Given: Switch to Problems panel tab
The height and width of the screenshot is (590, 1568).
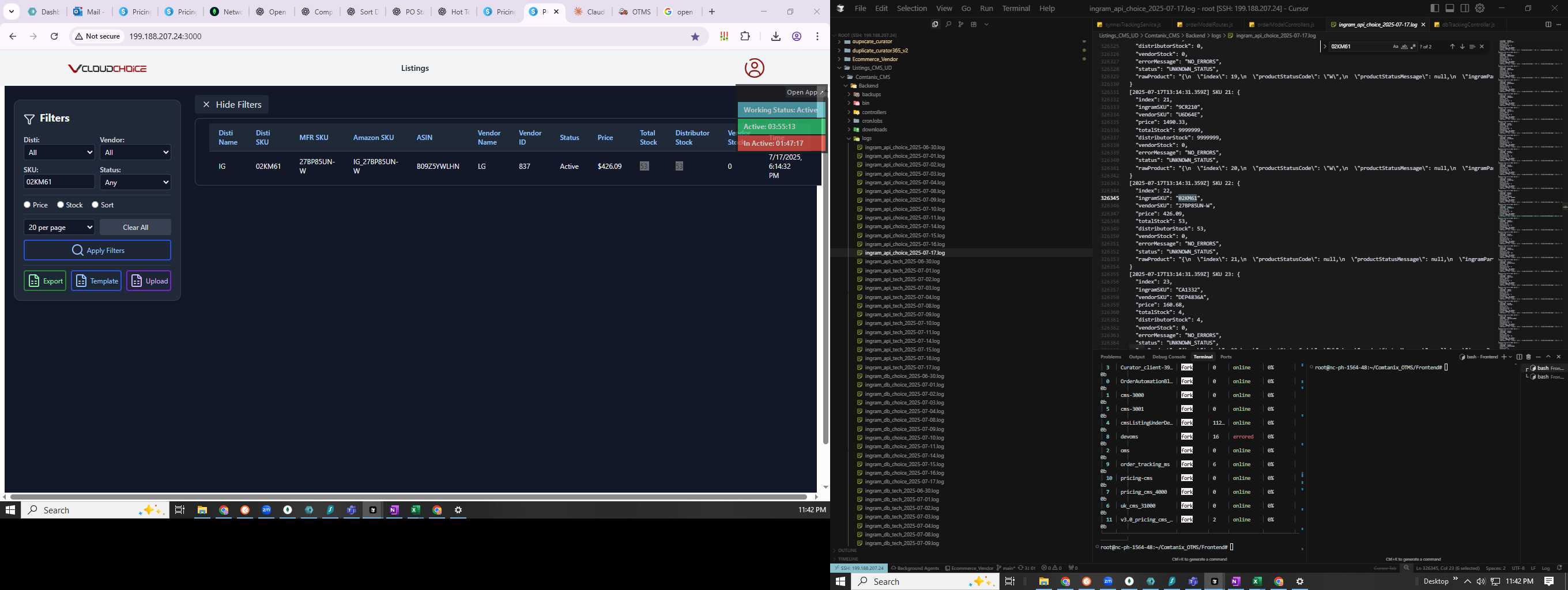Looking at the screenshot, I should coord(1110,357).
